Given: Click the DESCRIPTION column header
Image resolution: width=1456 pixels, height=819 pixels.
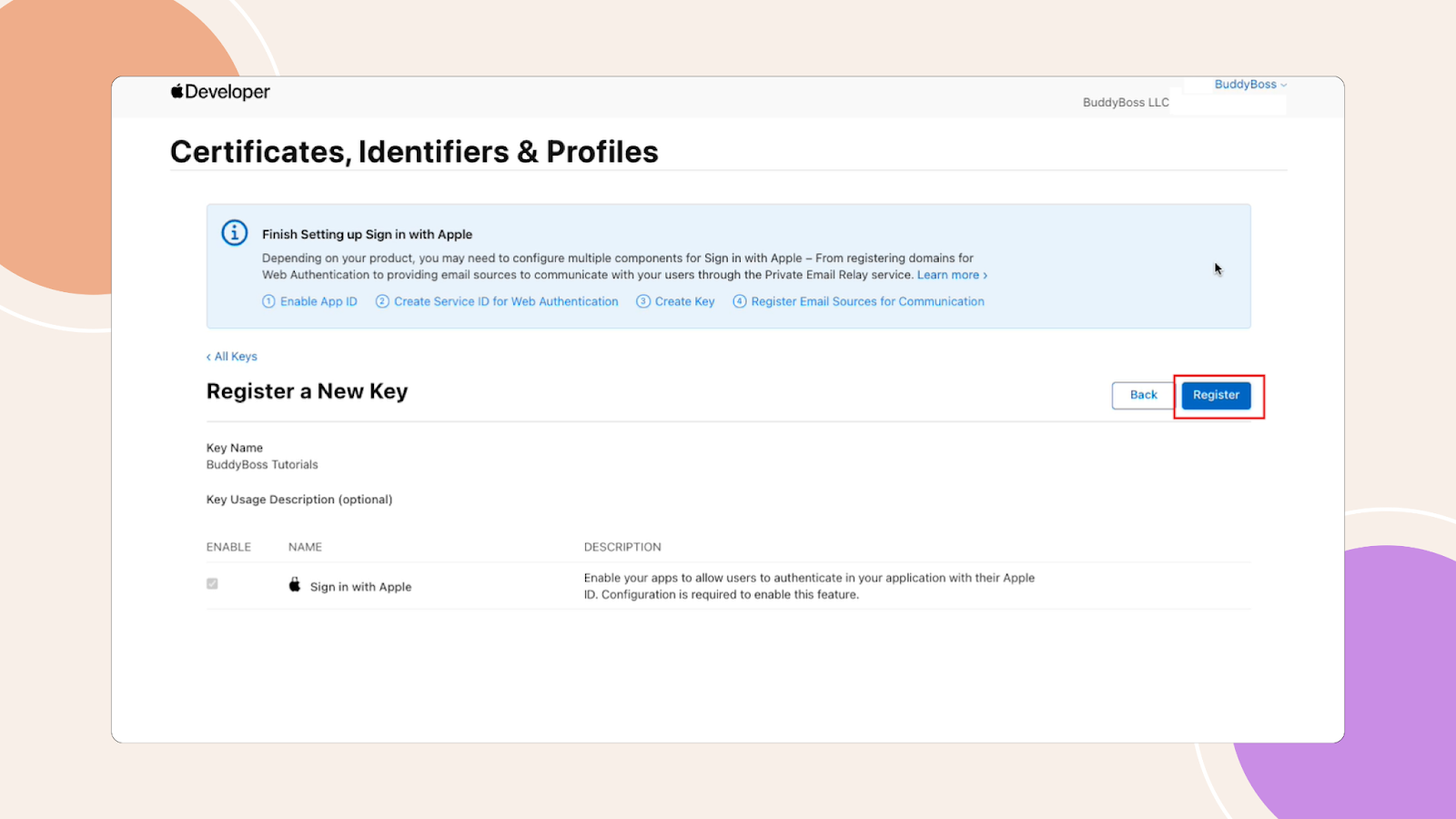Looking at the screenshot, I should tap(622, 547).
